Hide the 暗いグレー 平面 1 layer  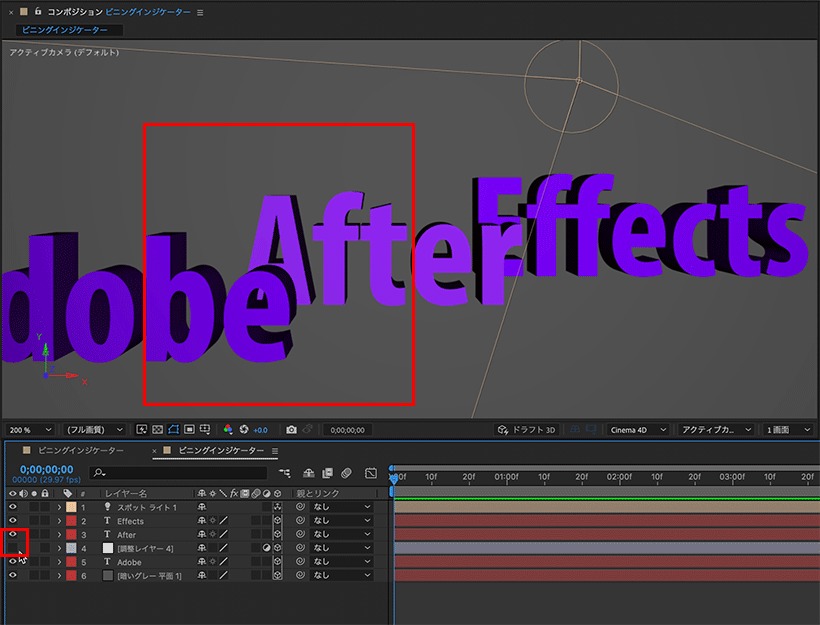13,575
